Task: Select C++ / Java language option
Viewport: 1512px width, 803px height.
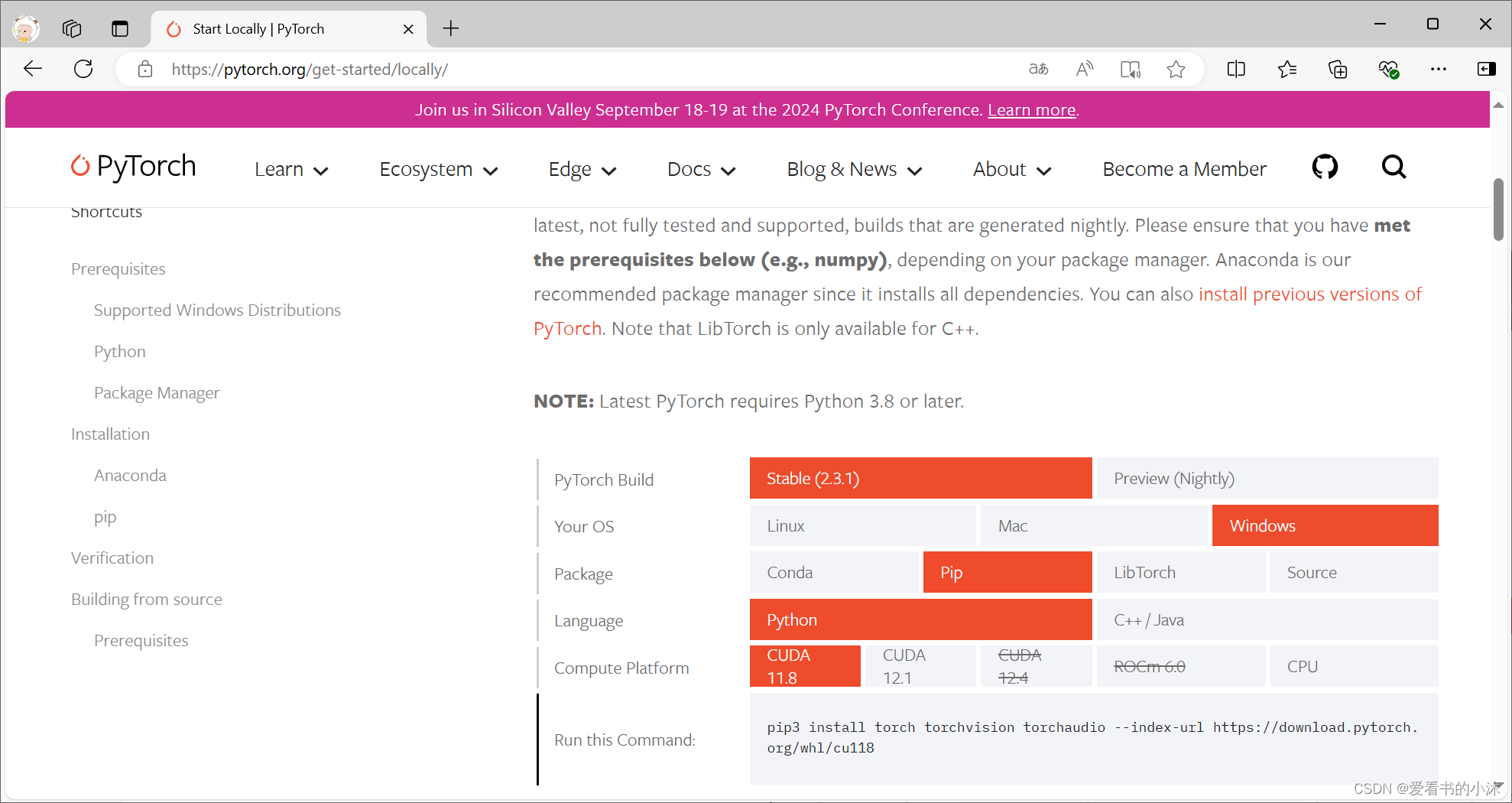Action: [1267, 620]
